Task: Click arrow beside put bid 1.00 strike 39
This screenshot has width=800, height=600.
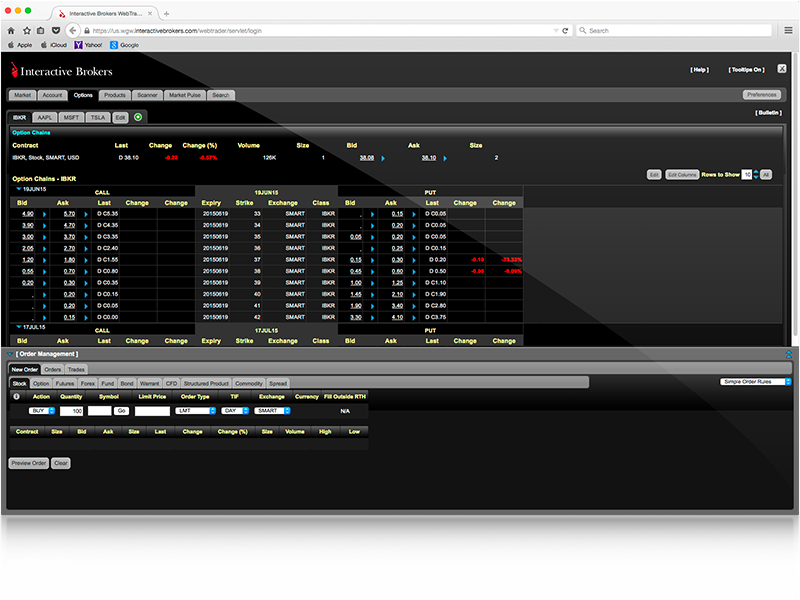Action: click(372, 283)
